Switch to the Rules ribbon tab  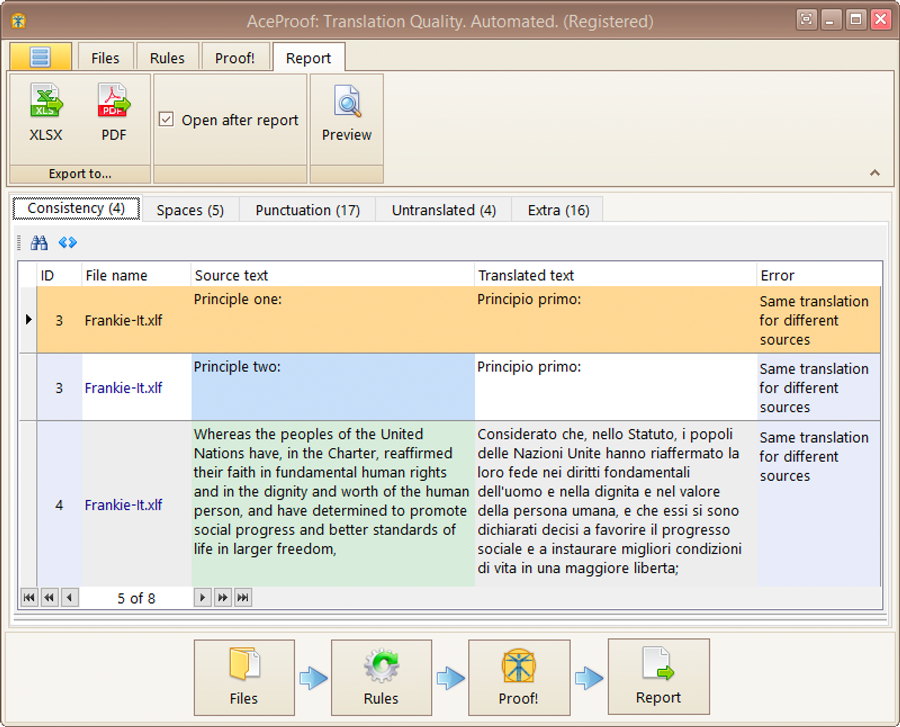[x=167, y=58]
